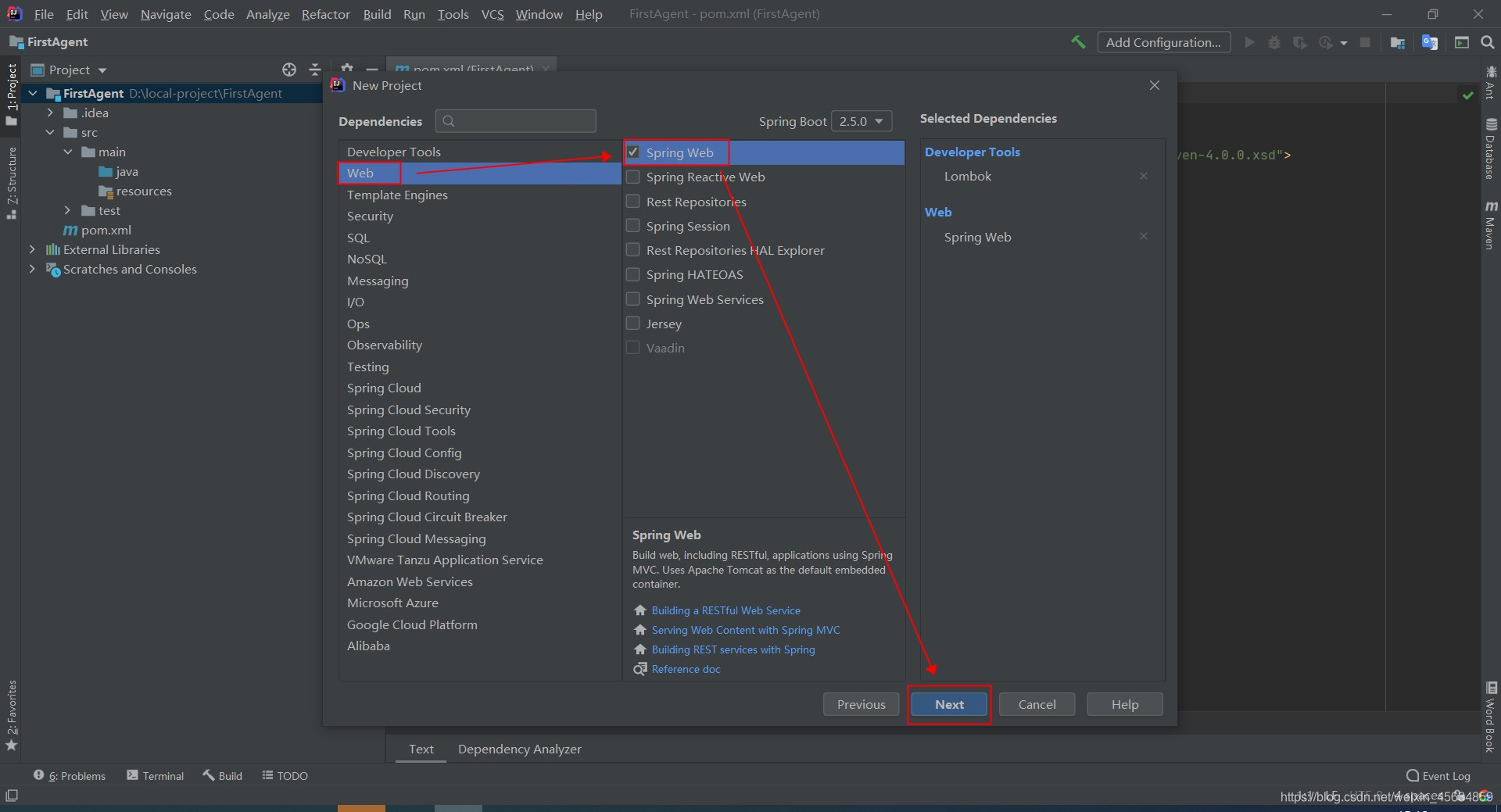This screenshot has width=1501, height=812.
Task: Click the Run with Coverage icon
Action: coord(1299,42)
